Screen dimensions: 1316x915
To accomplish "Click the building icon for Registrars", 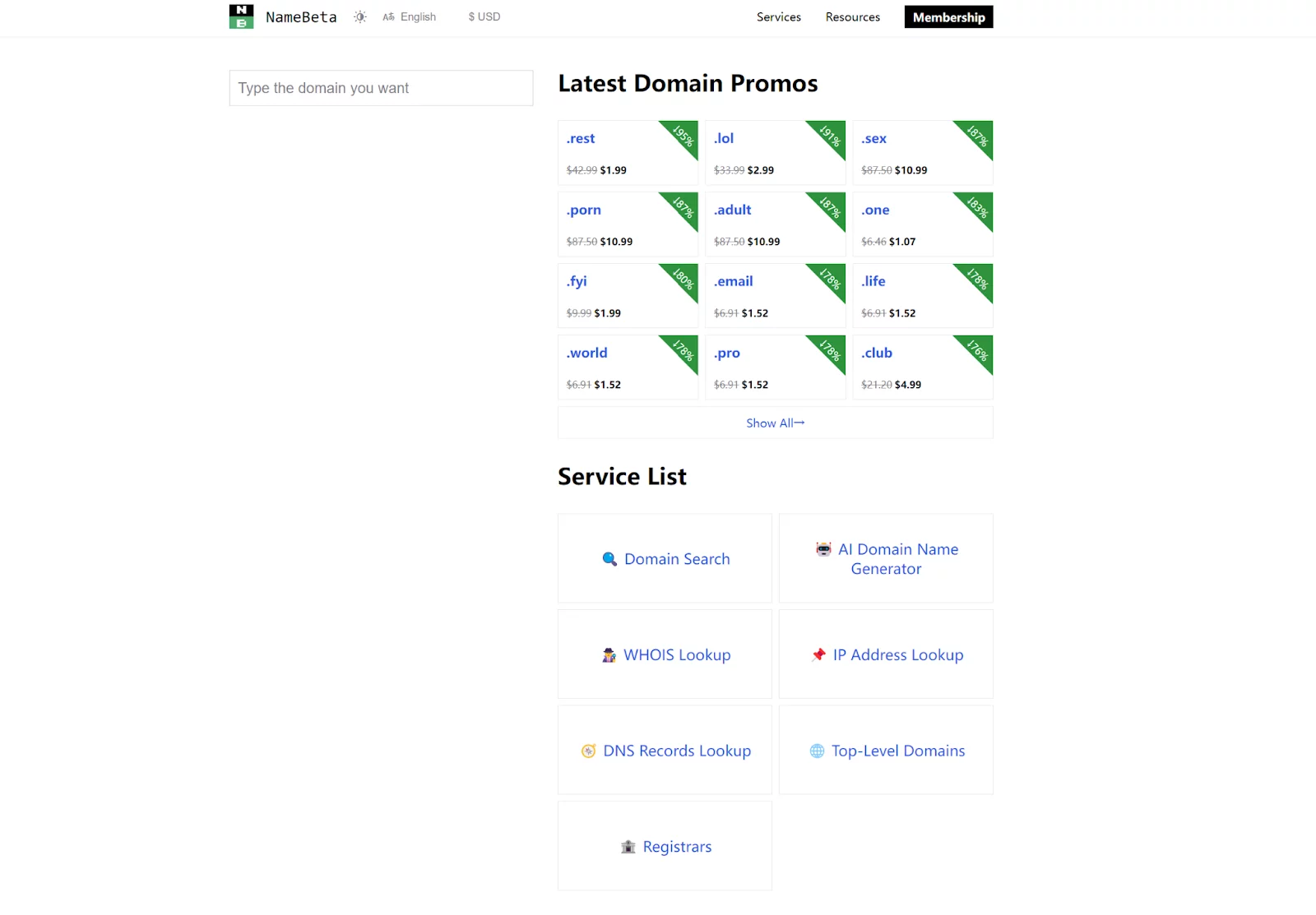I will point(628,847).
